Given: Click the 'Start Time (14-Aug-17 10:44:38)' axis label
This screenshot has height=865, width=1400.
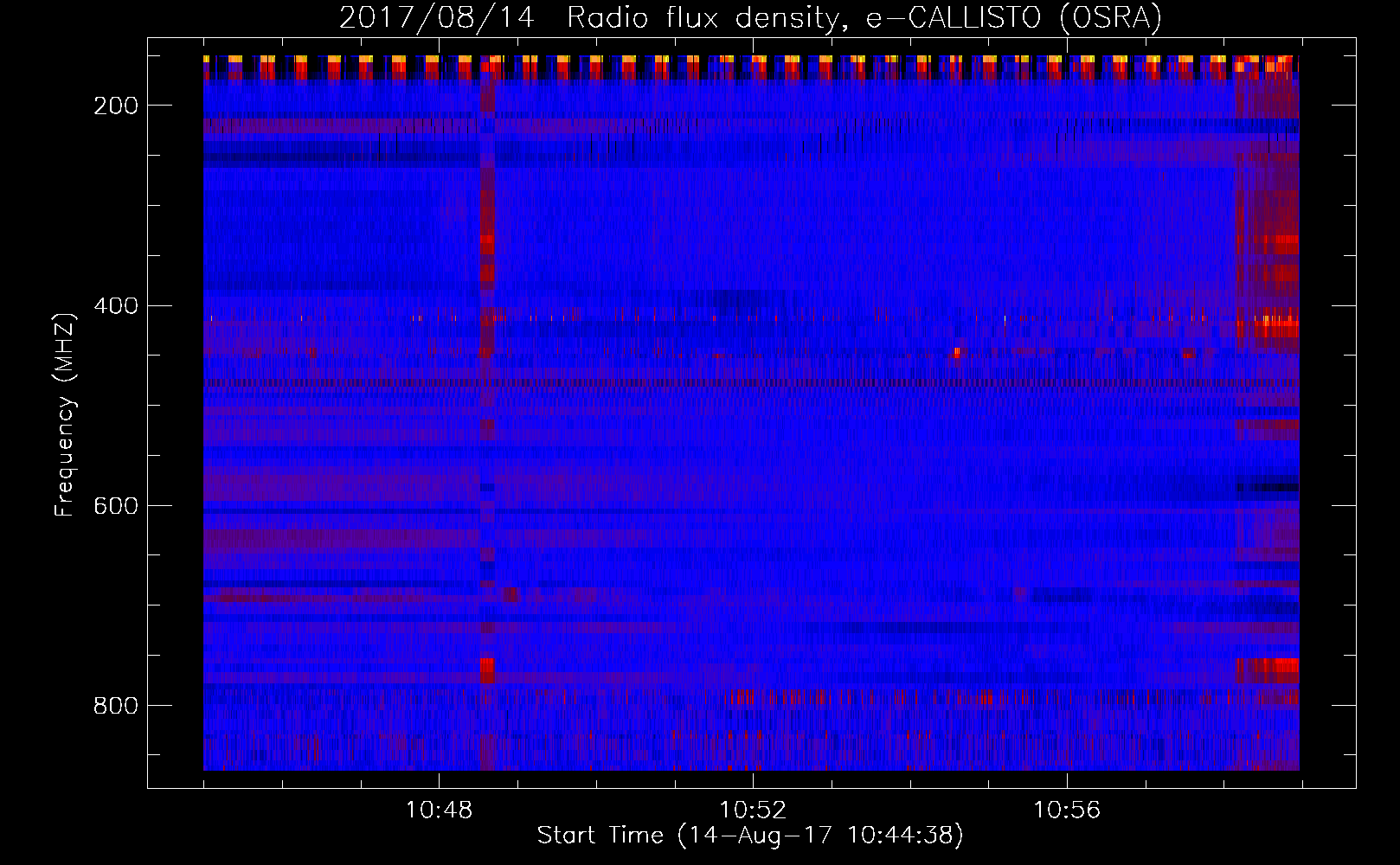Looking at the screenshot, I should 750,836.
